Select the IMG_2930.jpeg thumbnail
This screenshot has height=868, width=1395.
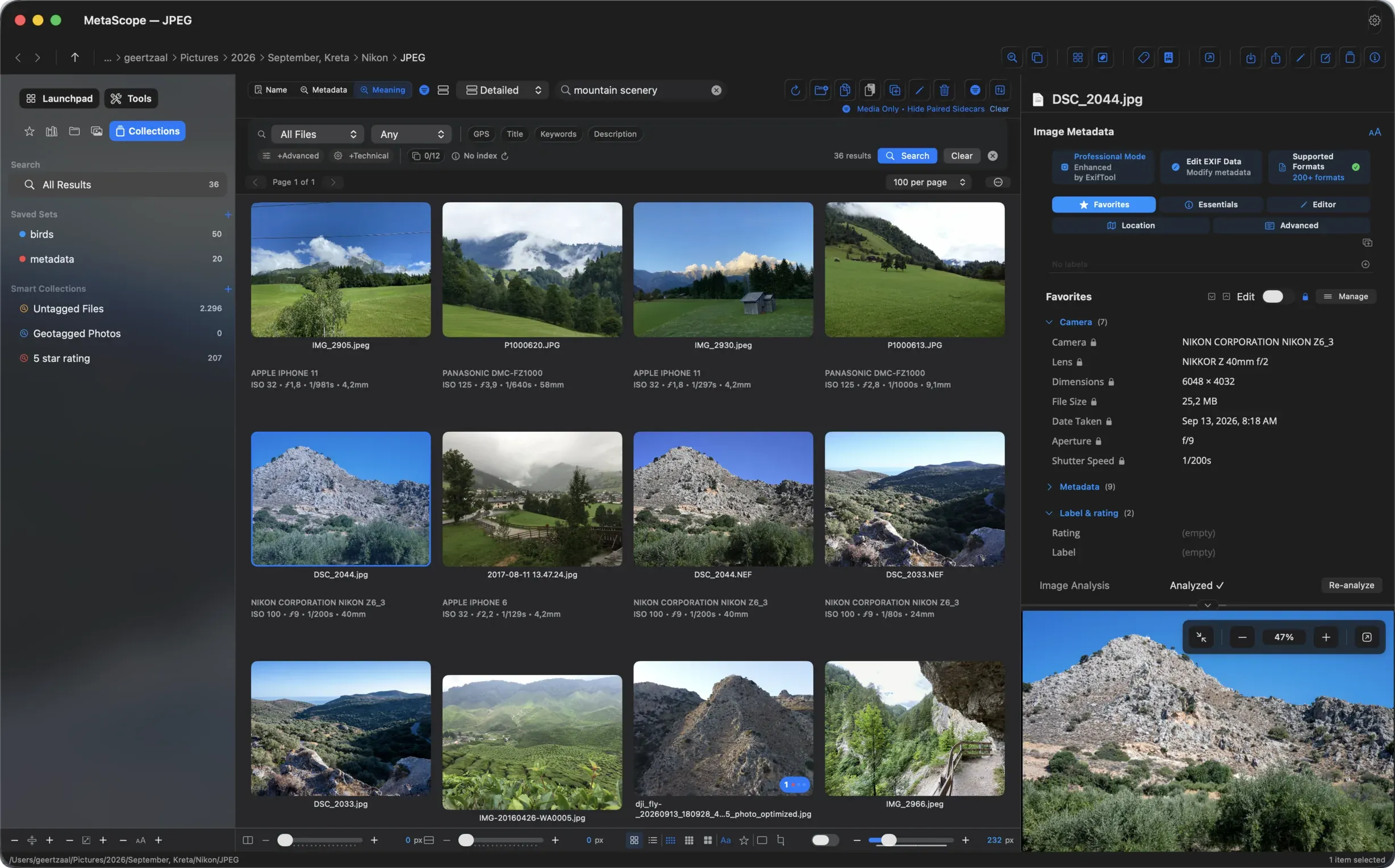point(722,269)
